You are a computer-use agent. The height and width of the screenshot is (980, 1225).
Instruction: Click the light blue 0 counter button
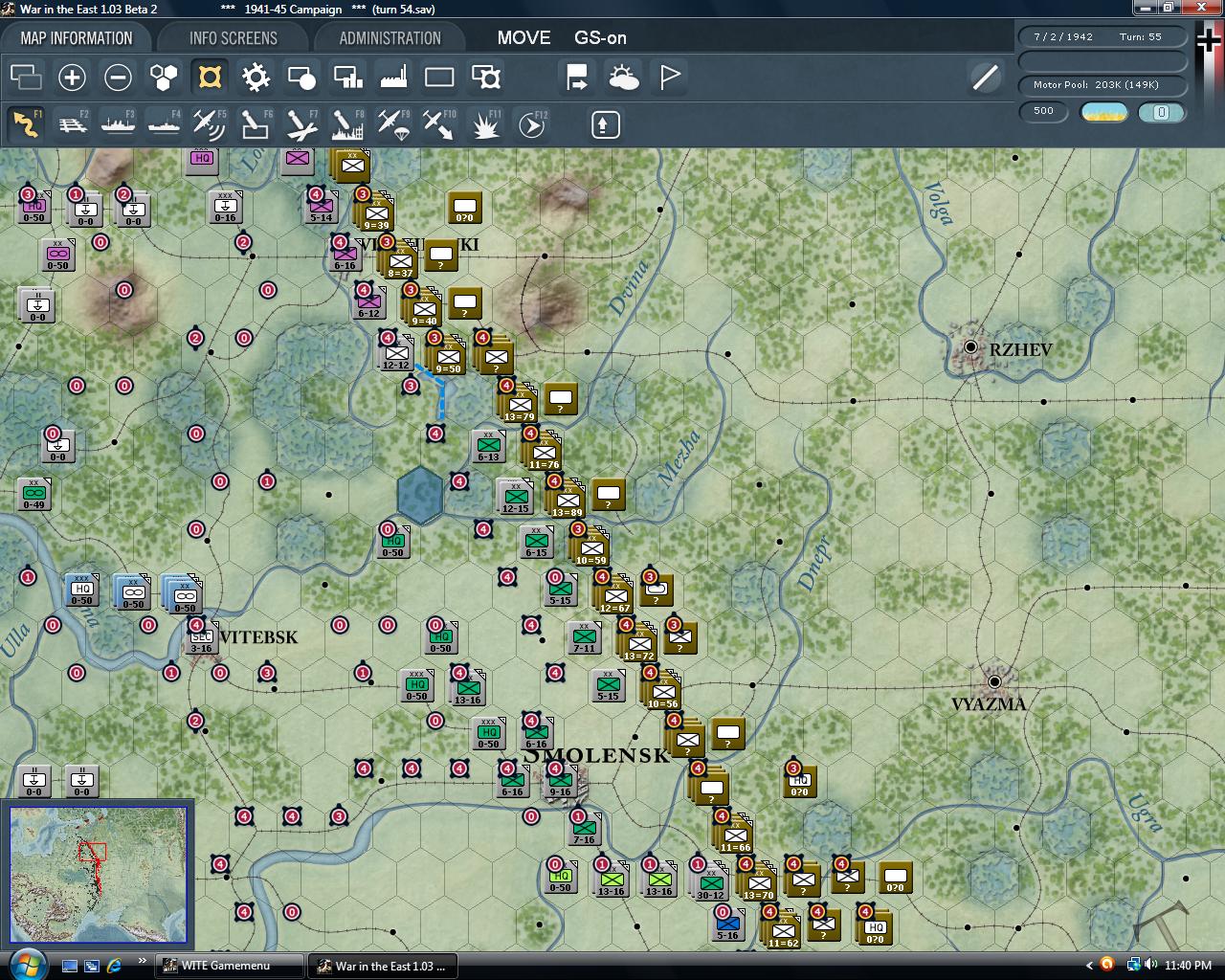(1162, 112)
